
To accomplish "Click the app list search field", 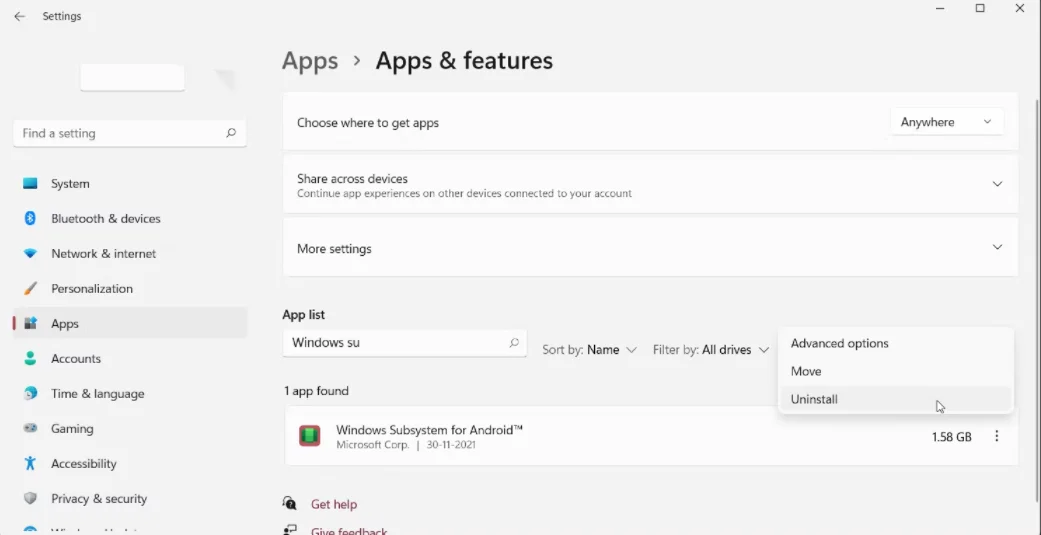I will [x=404, y=343].
